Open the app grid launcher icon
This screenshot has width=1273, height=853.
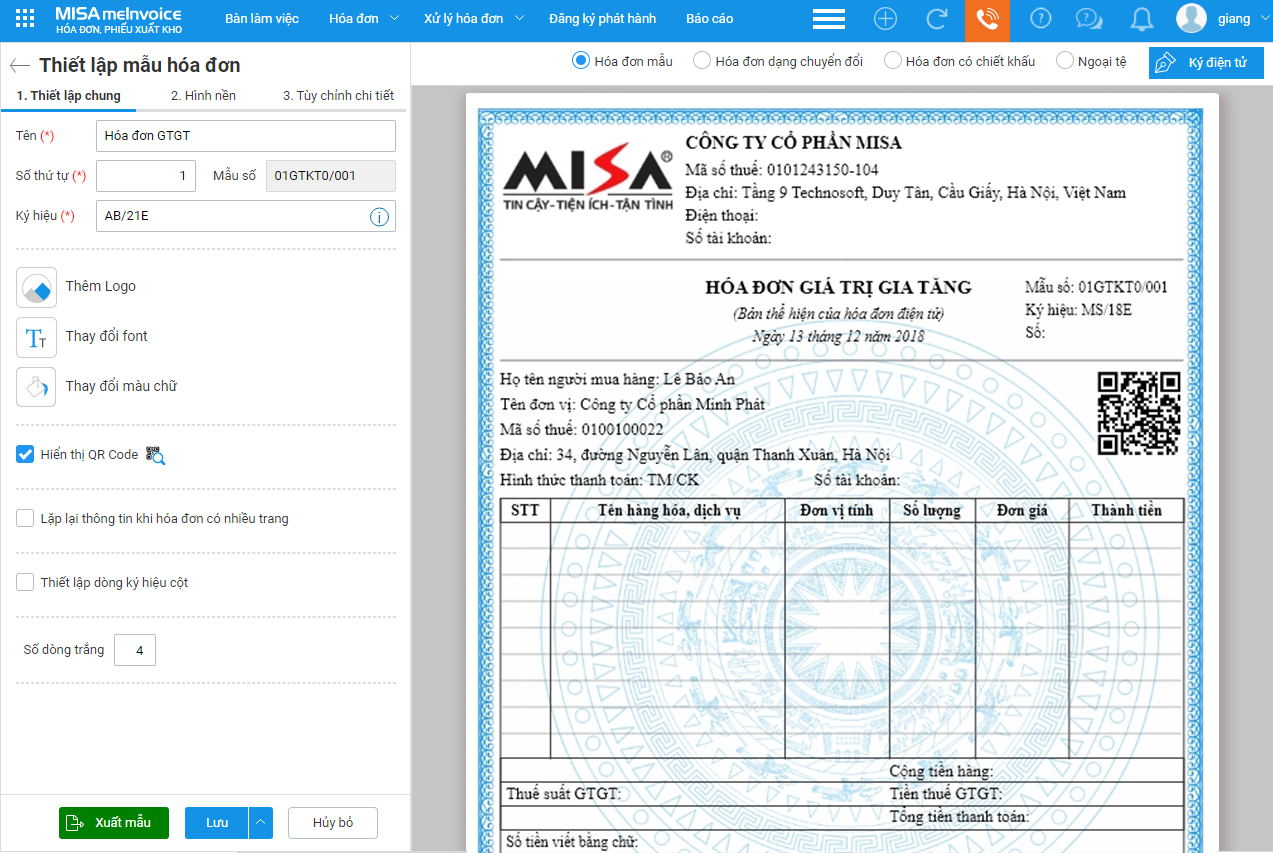[26, 18]
